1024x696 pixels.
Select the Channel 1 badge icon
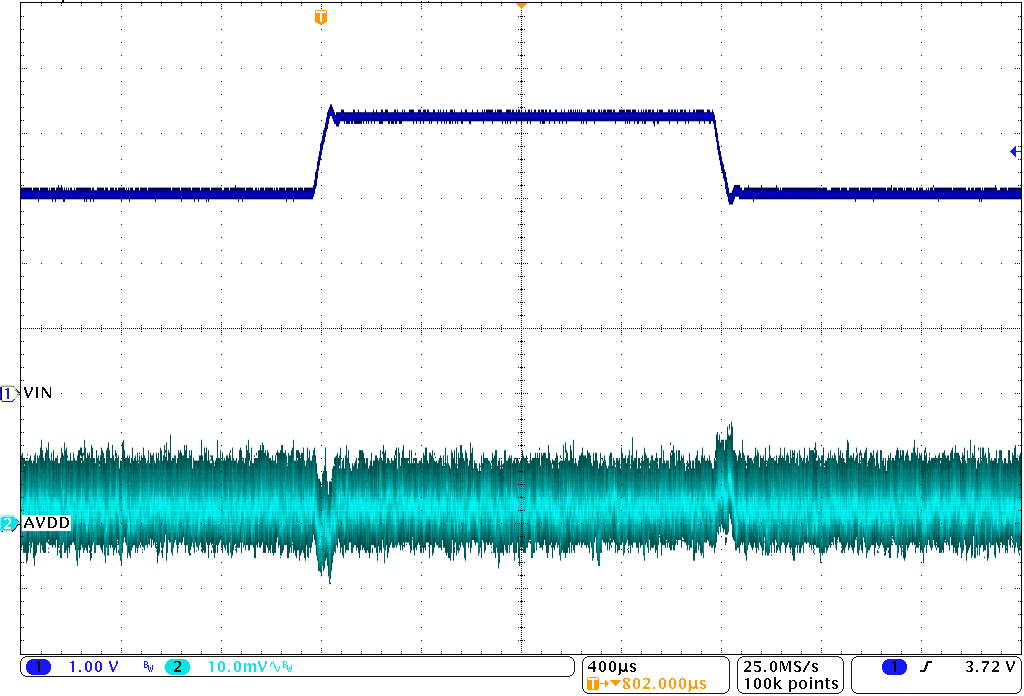38,665
